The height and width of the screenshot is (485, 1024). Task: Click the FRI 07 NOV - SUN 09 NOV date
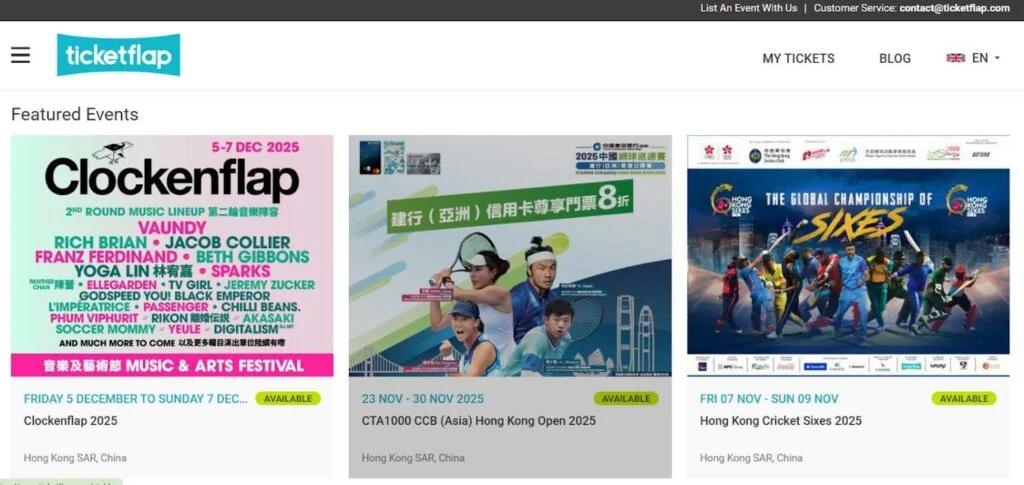(769, 399)
